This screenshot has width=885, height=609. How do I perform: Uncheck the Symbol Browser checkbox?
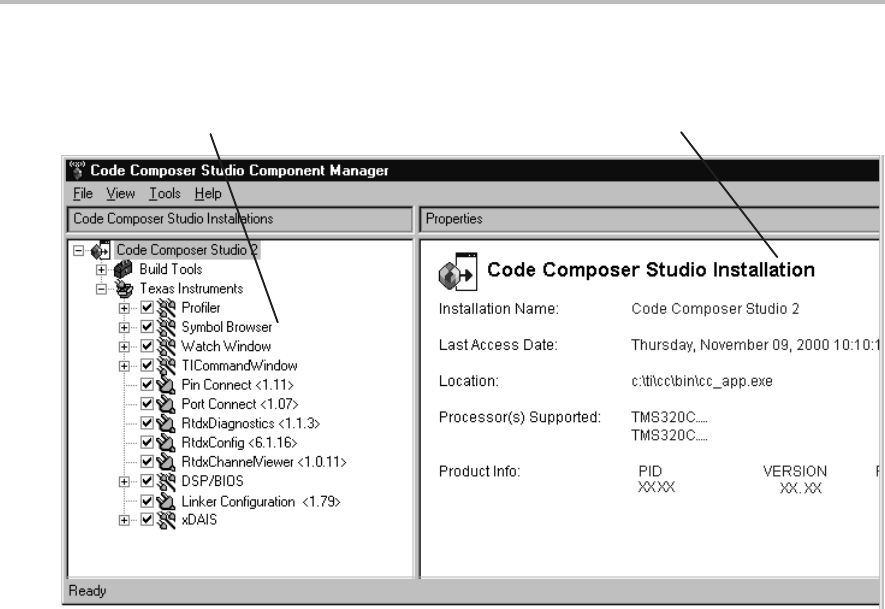[x=147, y=327]
